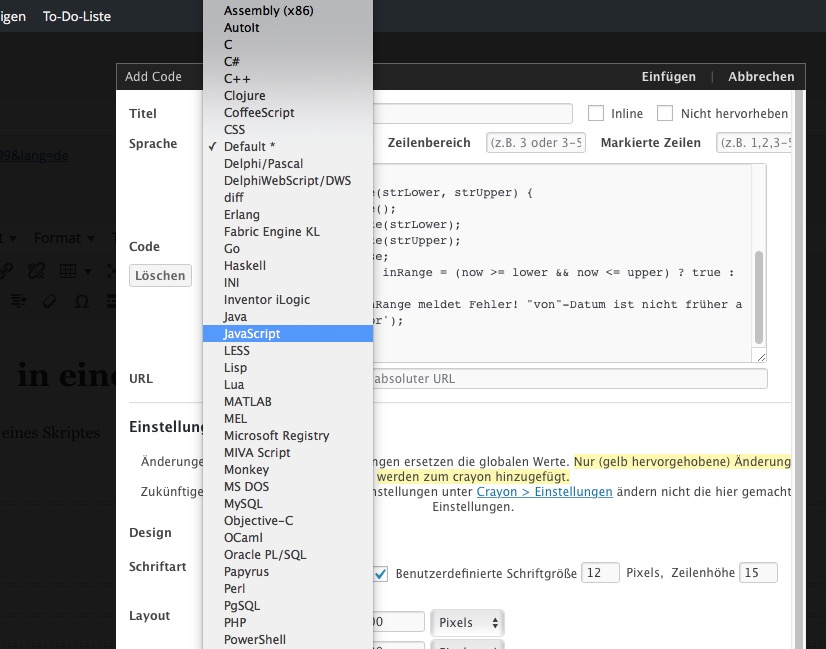Choose MySQL from the list
Viewport: 826px width, 649px height.
pos(288,503)
